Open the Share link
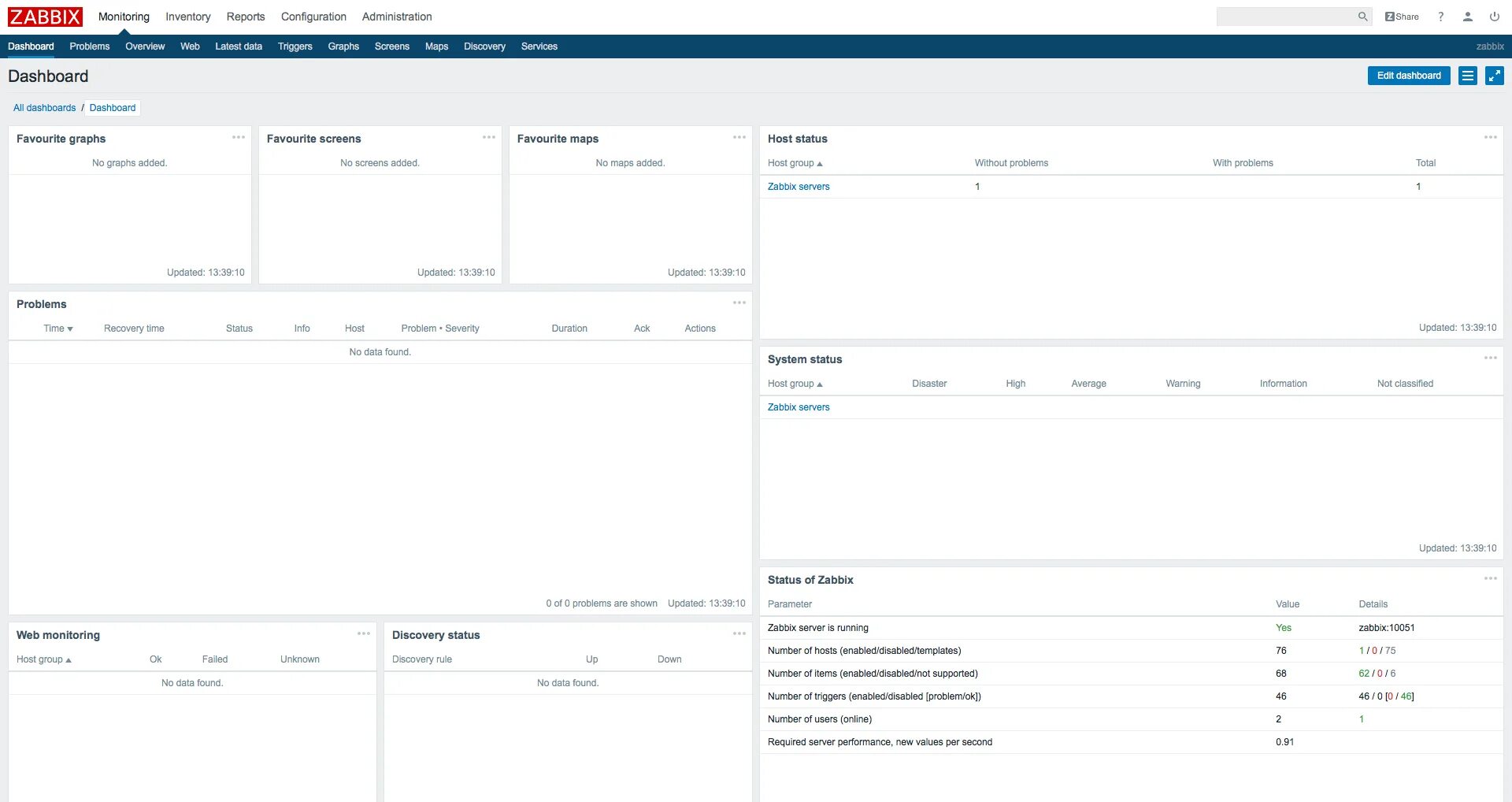 1402,17
